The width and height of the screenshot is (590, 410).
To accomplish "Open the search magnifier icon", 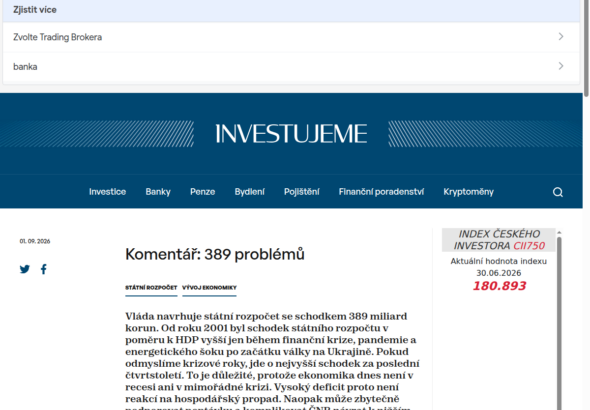I will [x=558, y=192].
